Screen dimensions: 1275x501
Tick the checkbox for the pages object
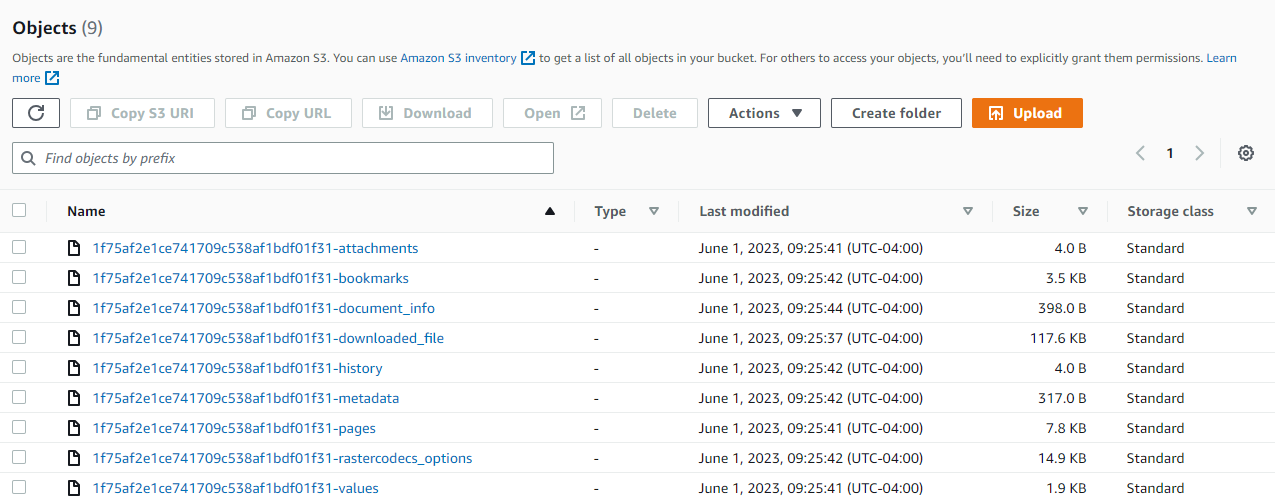(19, 428)
